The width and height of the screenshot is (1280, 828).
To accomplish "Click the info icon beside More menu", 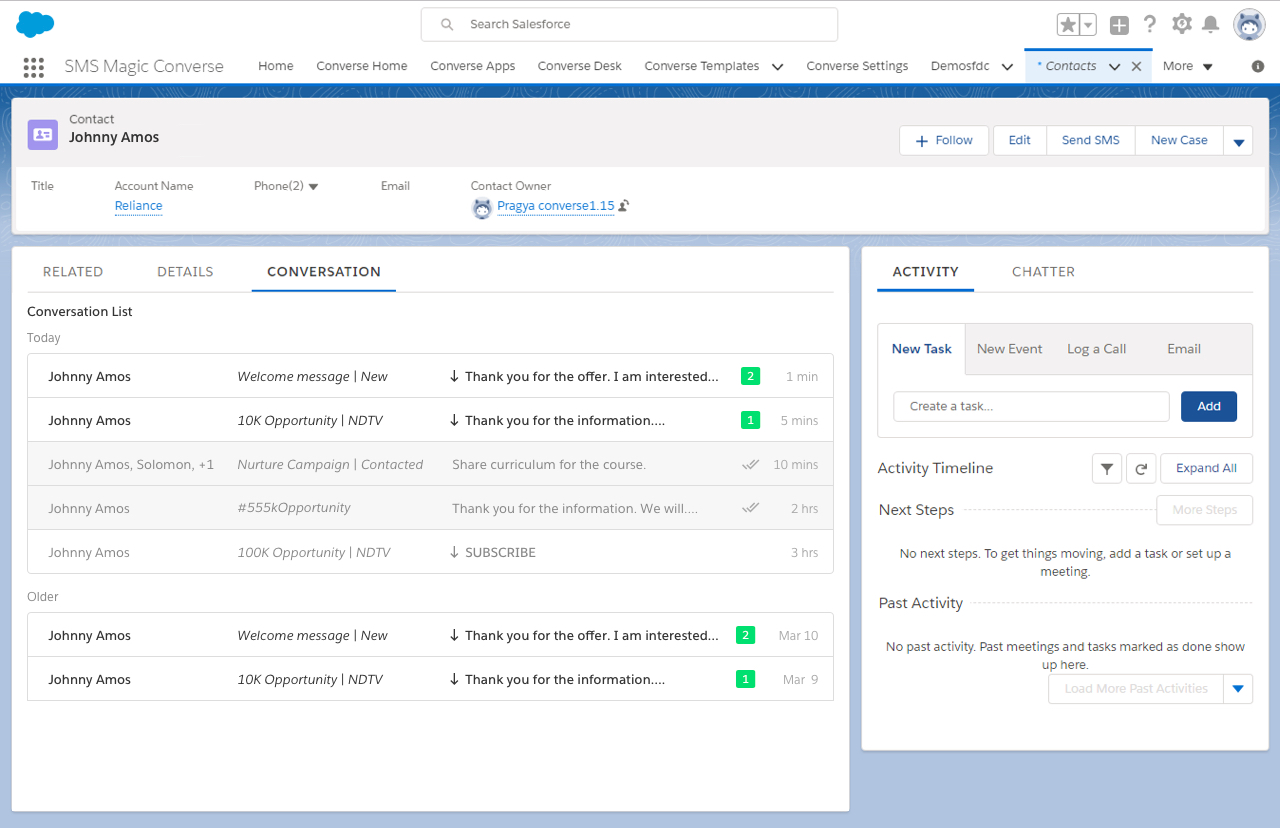I will (1258, 66).
